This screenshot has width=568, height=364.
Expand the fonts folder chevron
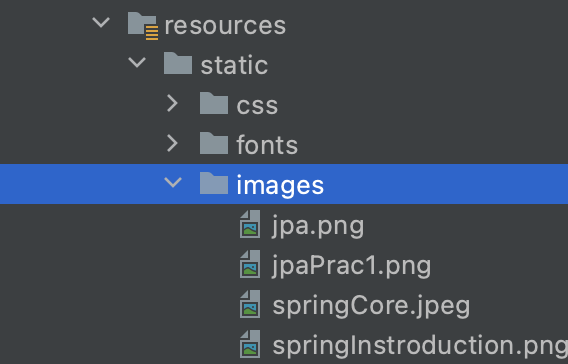pyautogui.click(x=172, y=143)
